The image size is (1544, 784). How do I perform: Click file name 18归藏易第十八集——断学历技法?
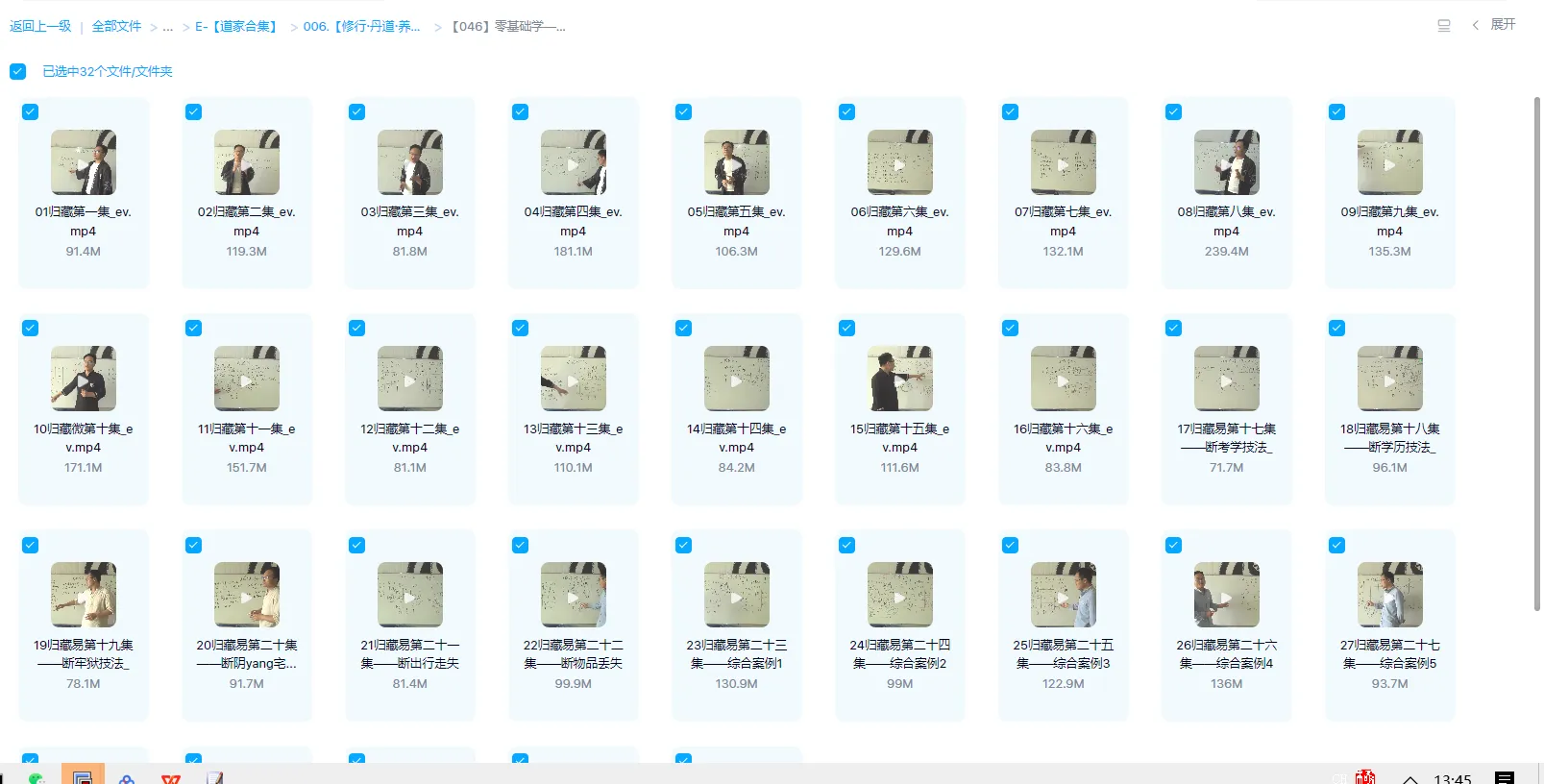(x=1390, y=438)
